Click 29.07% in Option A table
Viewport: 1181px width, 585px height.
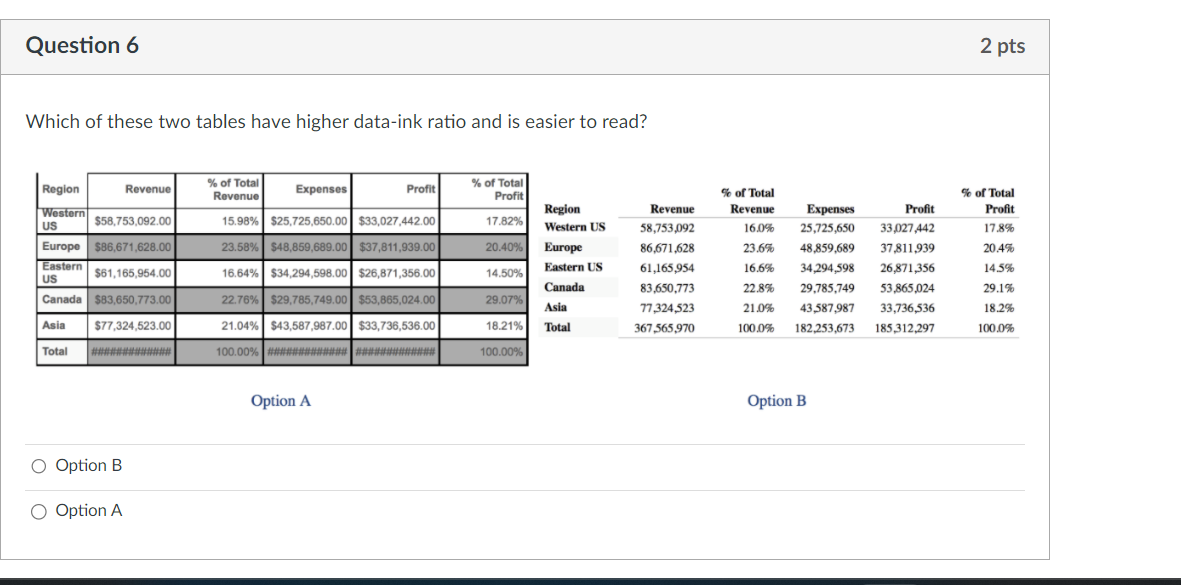point(505,300)
